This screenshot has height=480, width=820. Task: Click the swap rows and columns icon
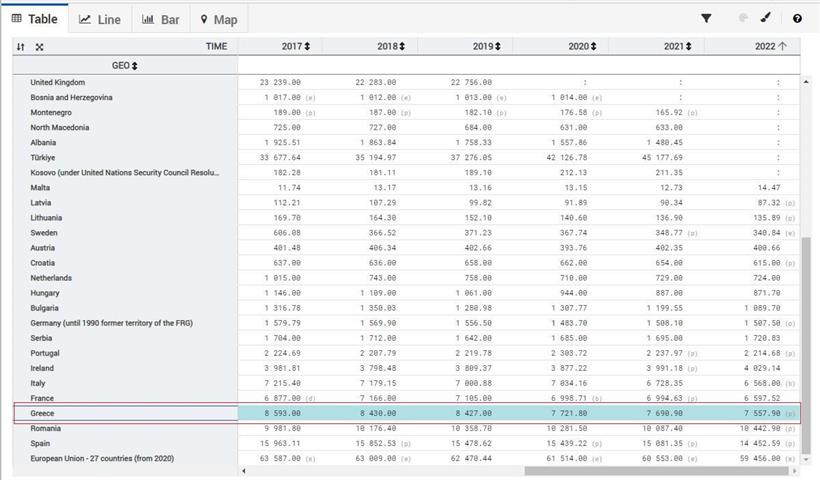(21, 47)
